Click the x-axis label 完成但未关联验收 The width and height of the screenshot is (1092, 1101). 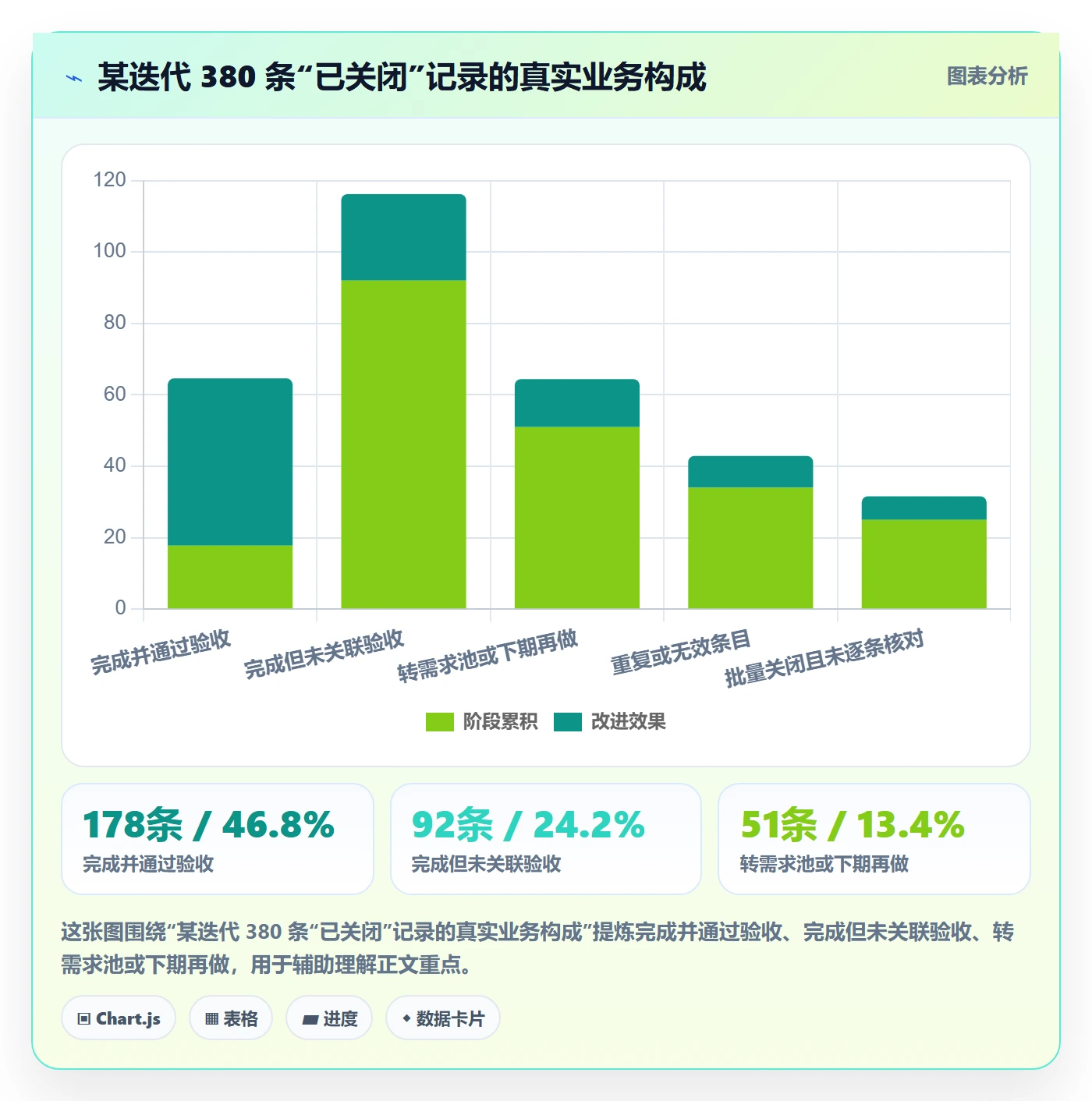pyautogui.click(x=324, y=654)
